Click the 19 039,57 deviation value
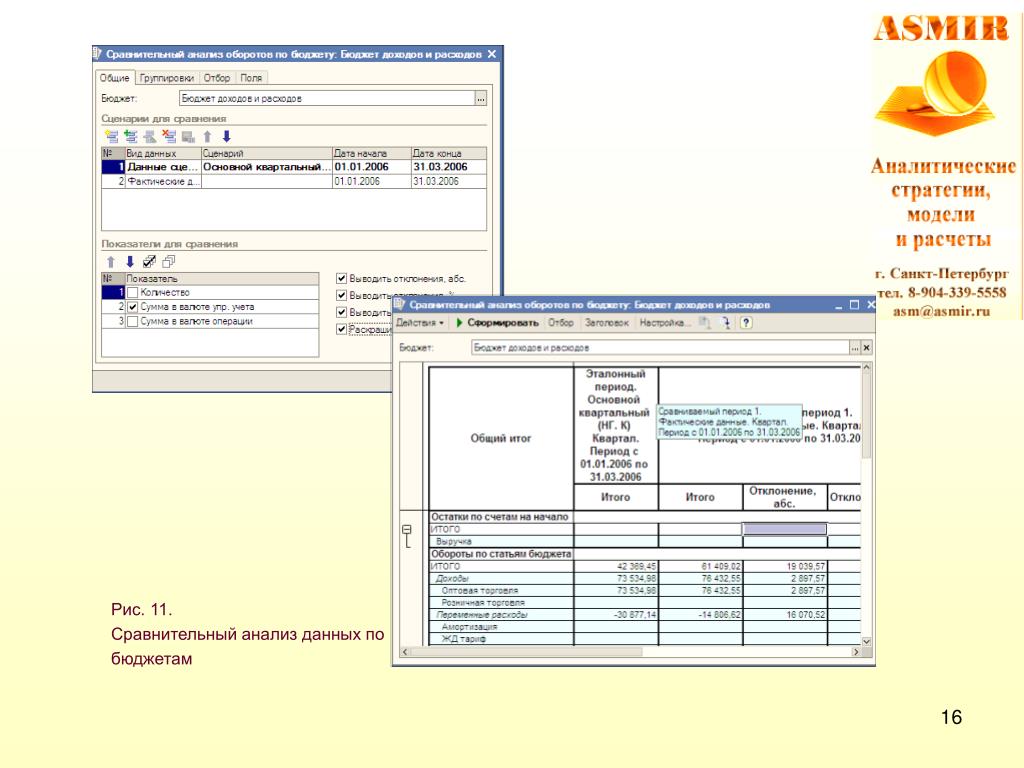Viewport: 1024px width, 768px height. click(805, 566)
